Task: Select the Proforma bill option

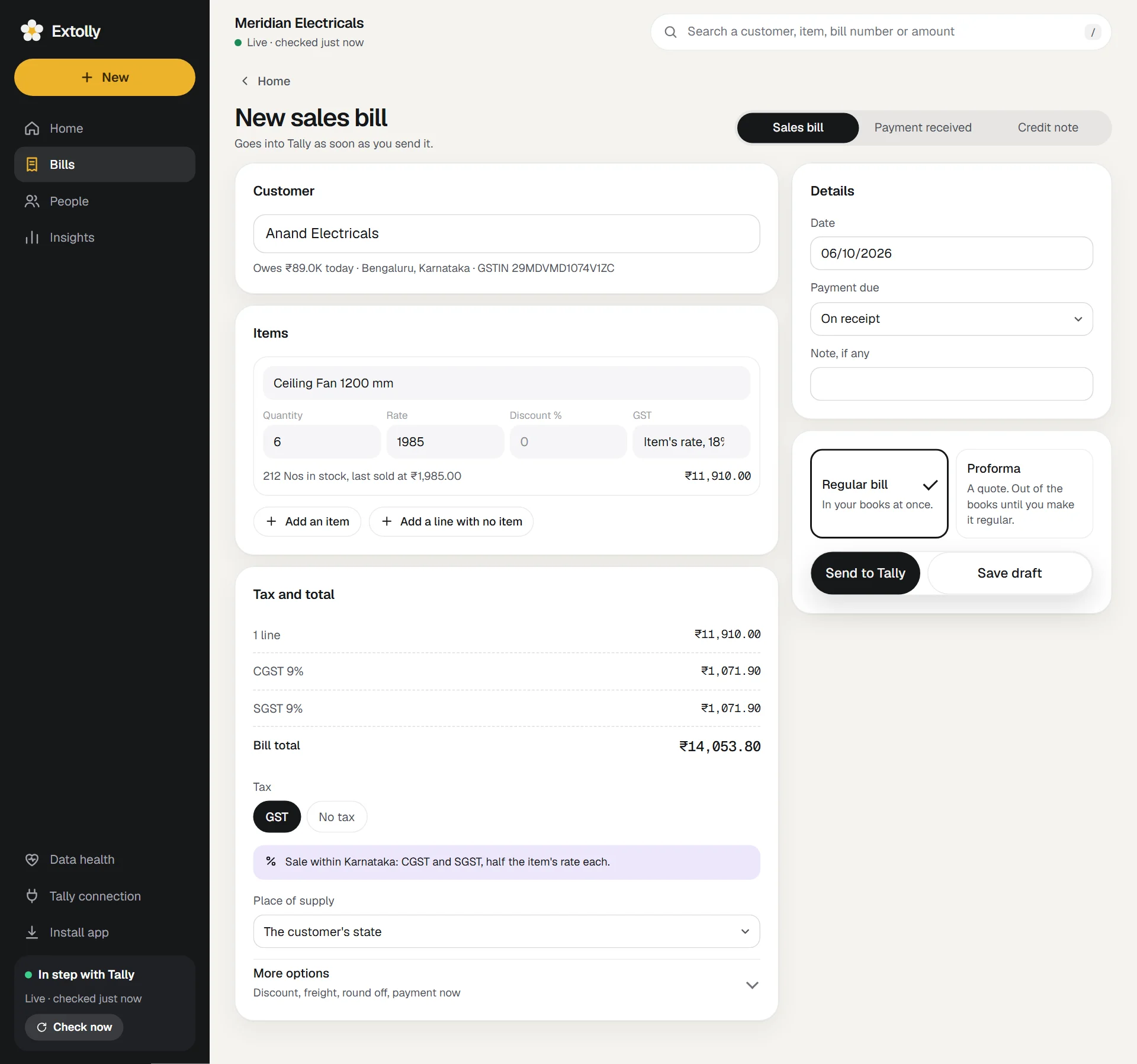Action: pyautogui.click(x=1024, y=493)
